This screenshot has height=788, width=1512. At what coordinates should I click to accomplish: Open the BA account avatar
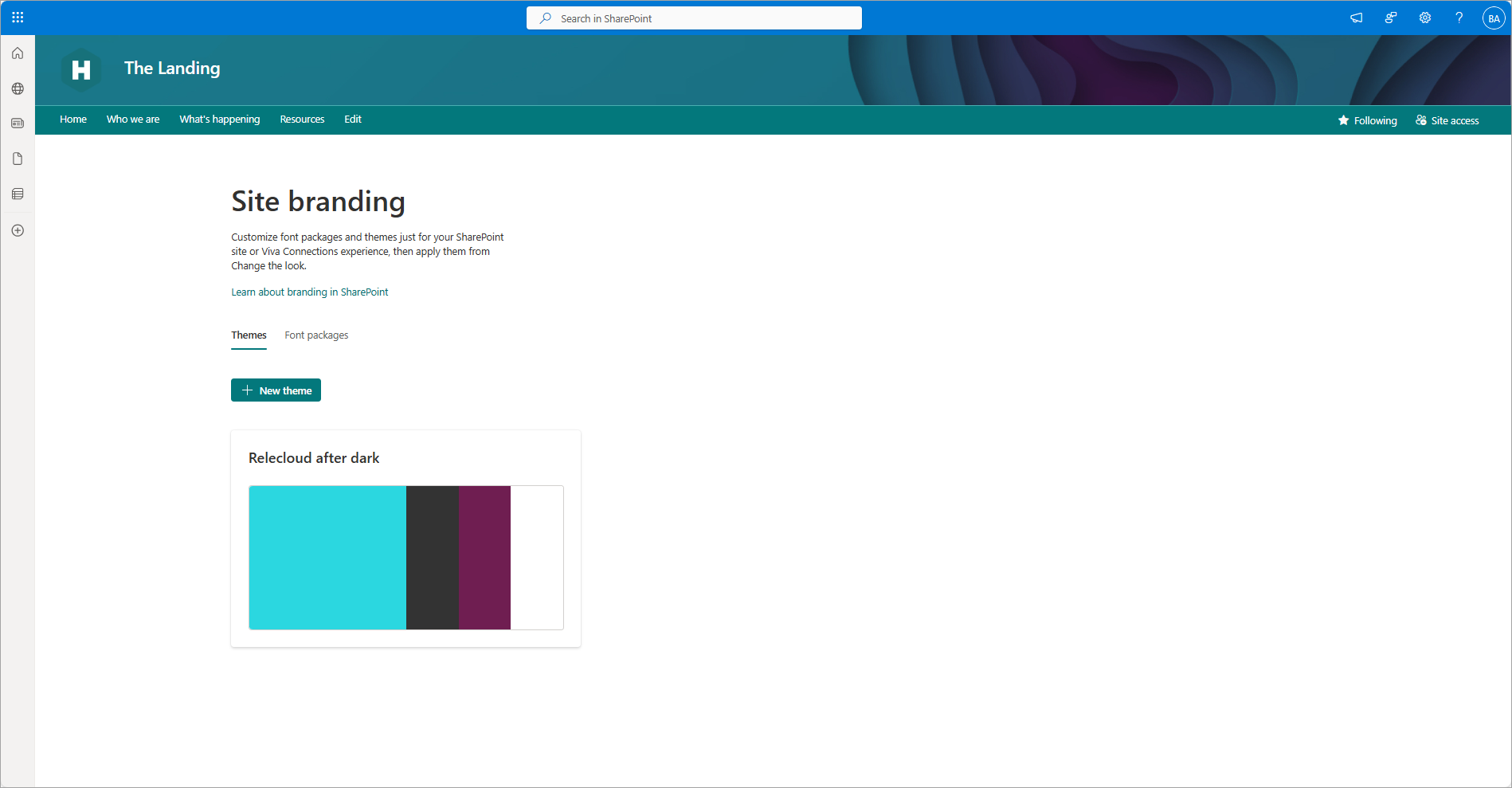point(1494,18)
